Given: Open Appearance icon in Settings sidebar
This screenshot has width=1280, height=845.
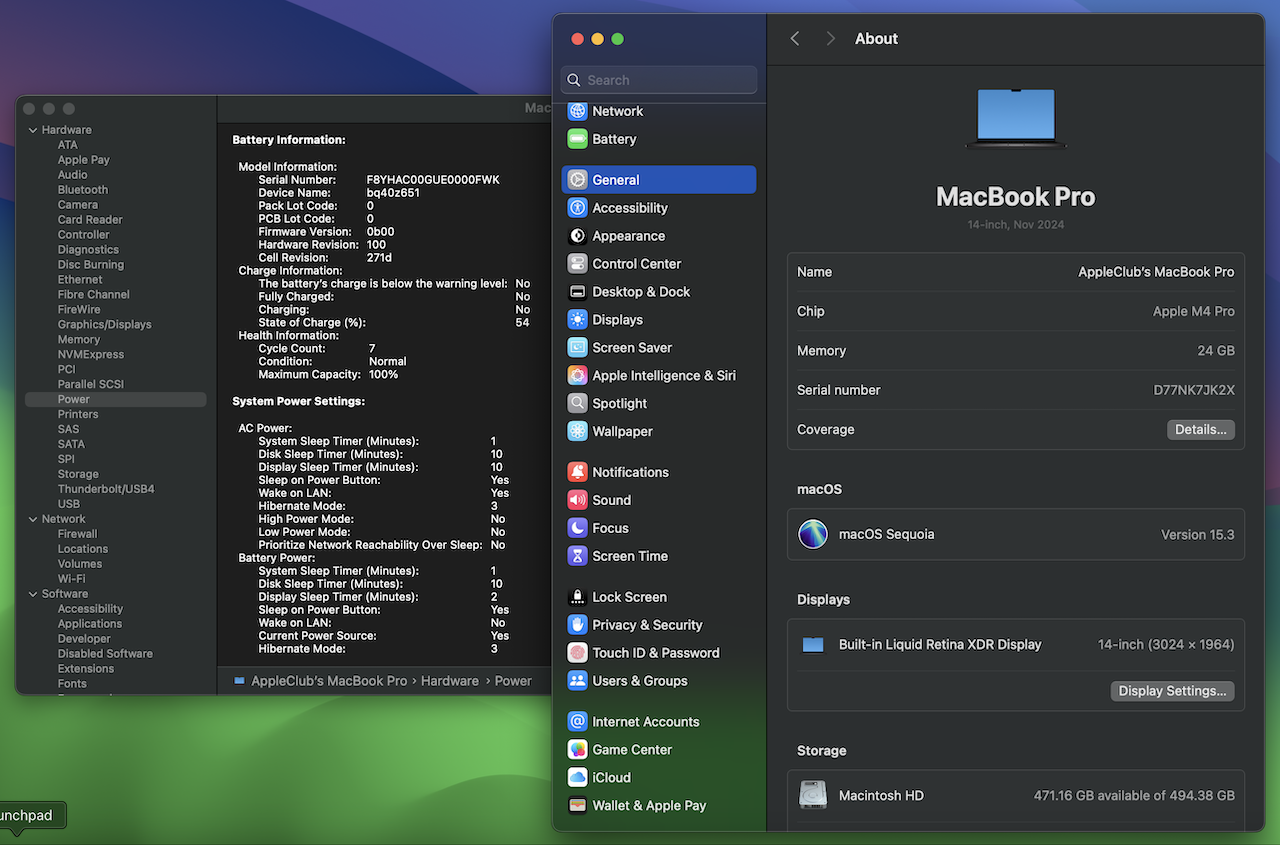Looking at the screenshot, I should [x=577, y=236].
